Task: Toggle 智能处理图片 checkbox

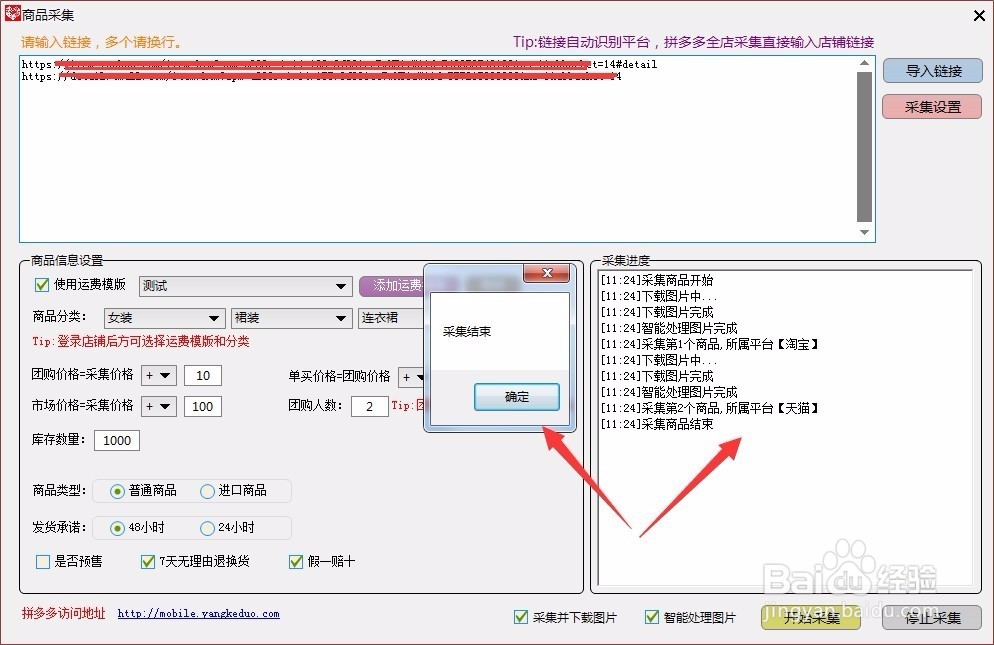Action: point(651,617)
